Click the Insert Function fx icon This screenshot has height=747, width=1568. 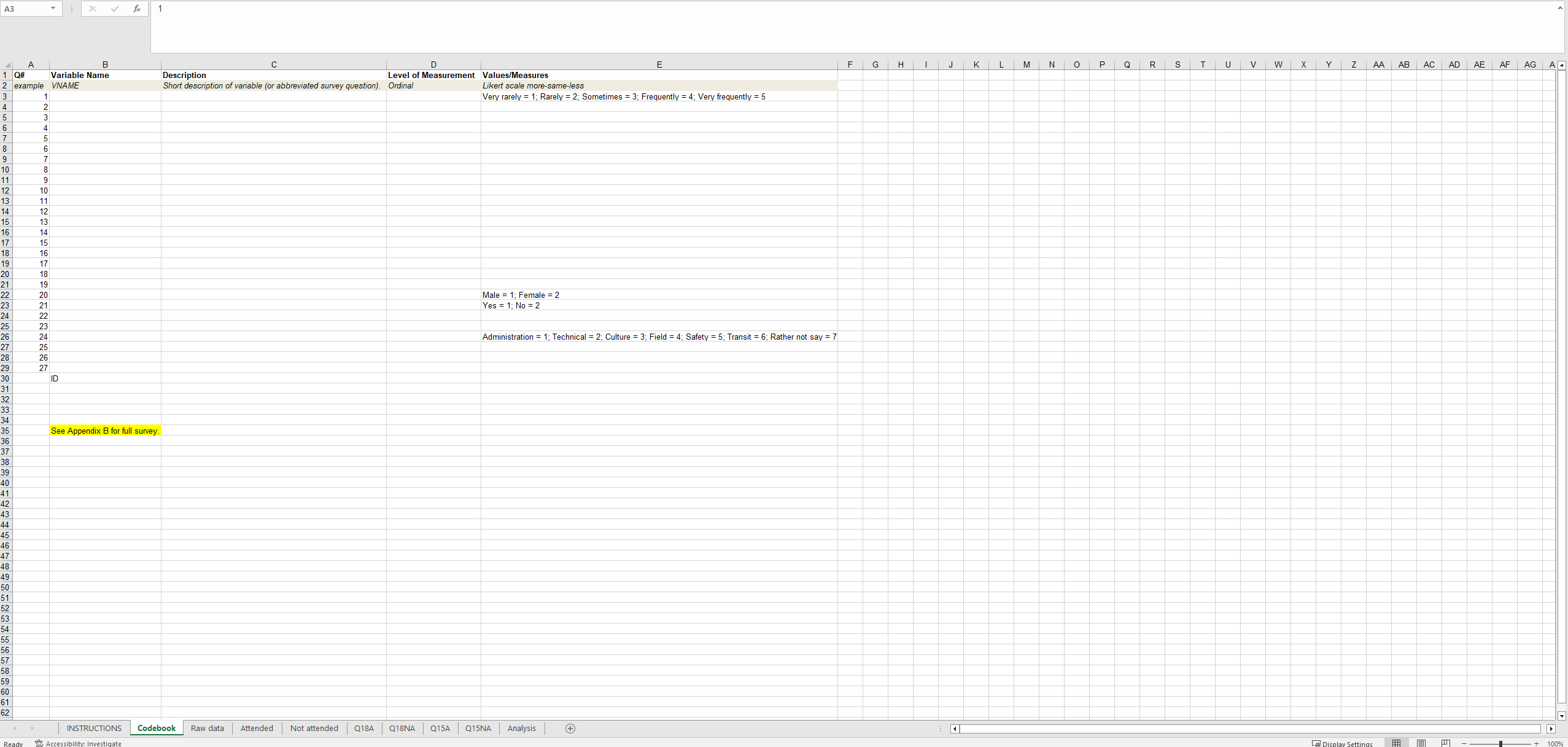pos(136,9)
